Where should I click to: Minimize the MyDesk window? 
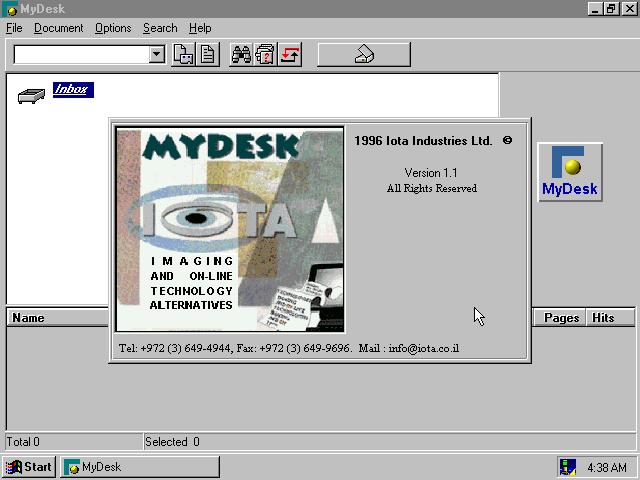coord(595,9)
